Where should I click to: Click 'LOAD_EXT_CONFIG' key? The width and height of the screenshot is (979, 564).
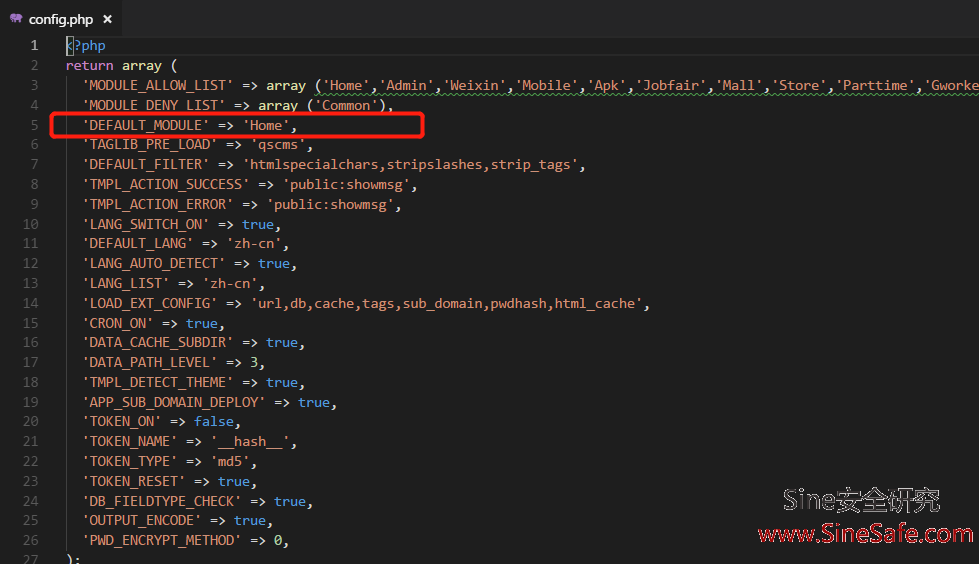coord(150,304)
